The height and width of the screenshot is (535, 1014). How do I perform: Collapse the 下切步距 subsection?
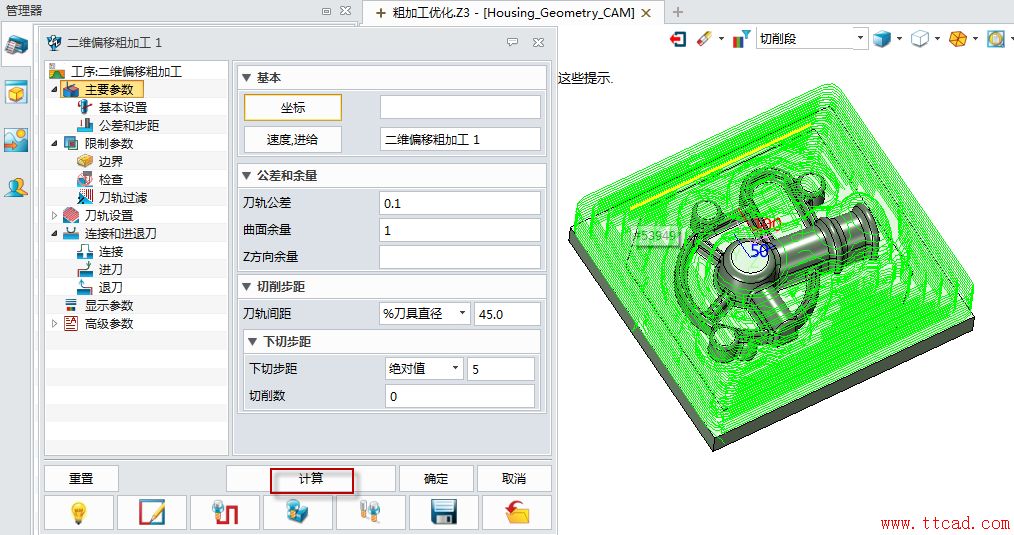[253, 342]
